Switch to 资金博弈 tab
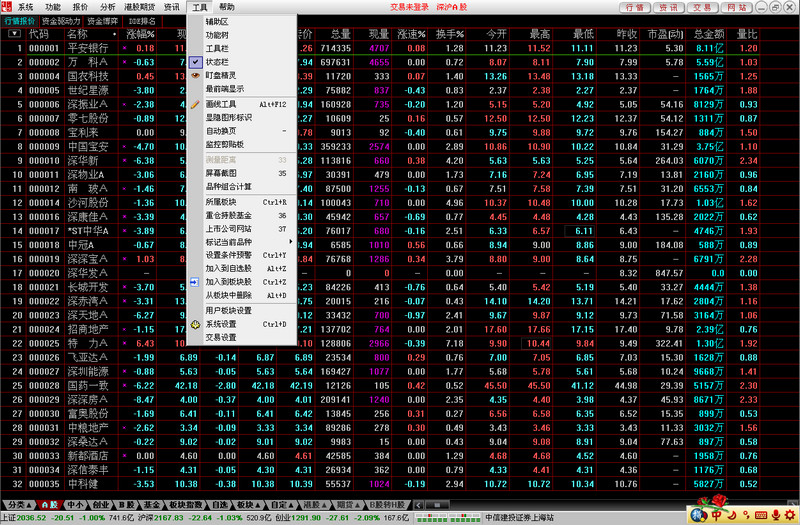 coord(103,21)
